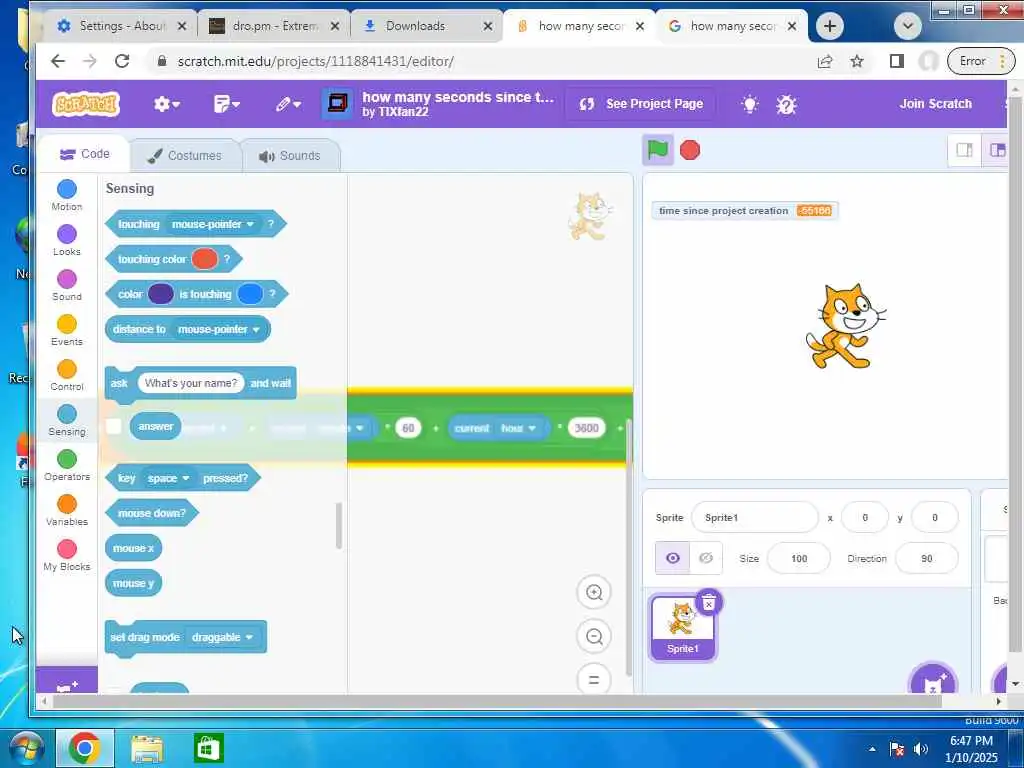Switch to the Sounds tab

click(x=290, y=155)
